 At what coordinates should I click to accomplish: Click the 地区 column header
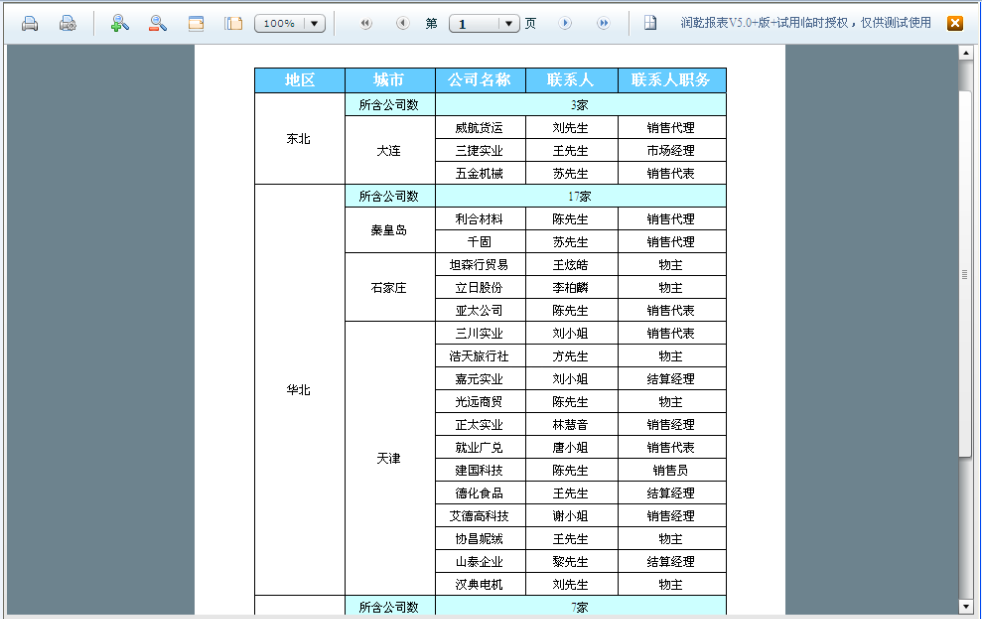(x=300, y=80)
